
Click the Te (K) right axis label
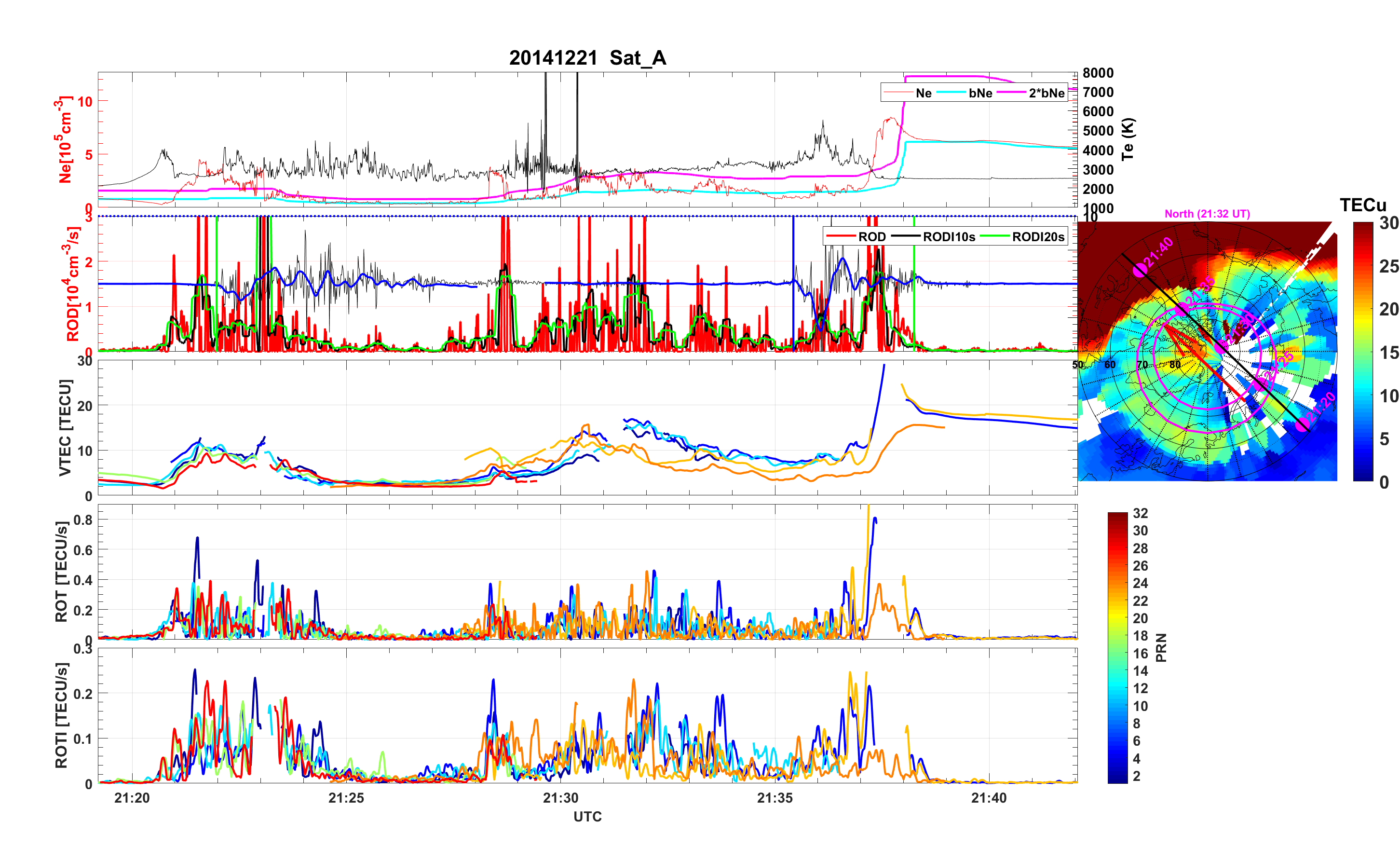click(x=1128, y=139)
